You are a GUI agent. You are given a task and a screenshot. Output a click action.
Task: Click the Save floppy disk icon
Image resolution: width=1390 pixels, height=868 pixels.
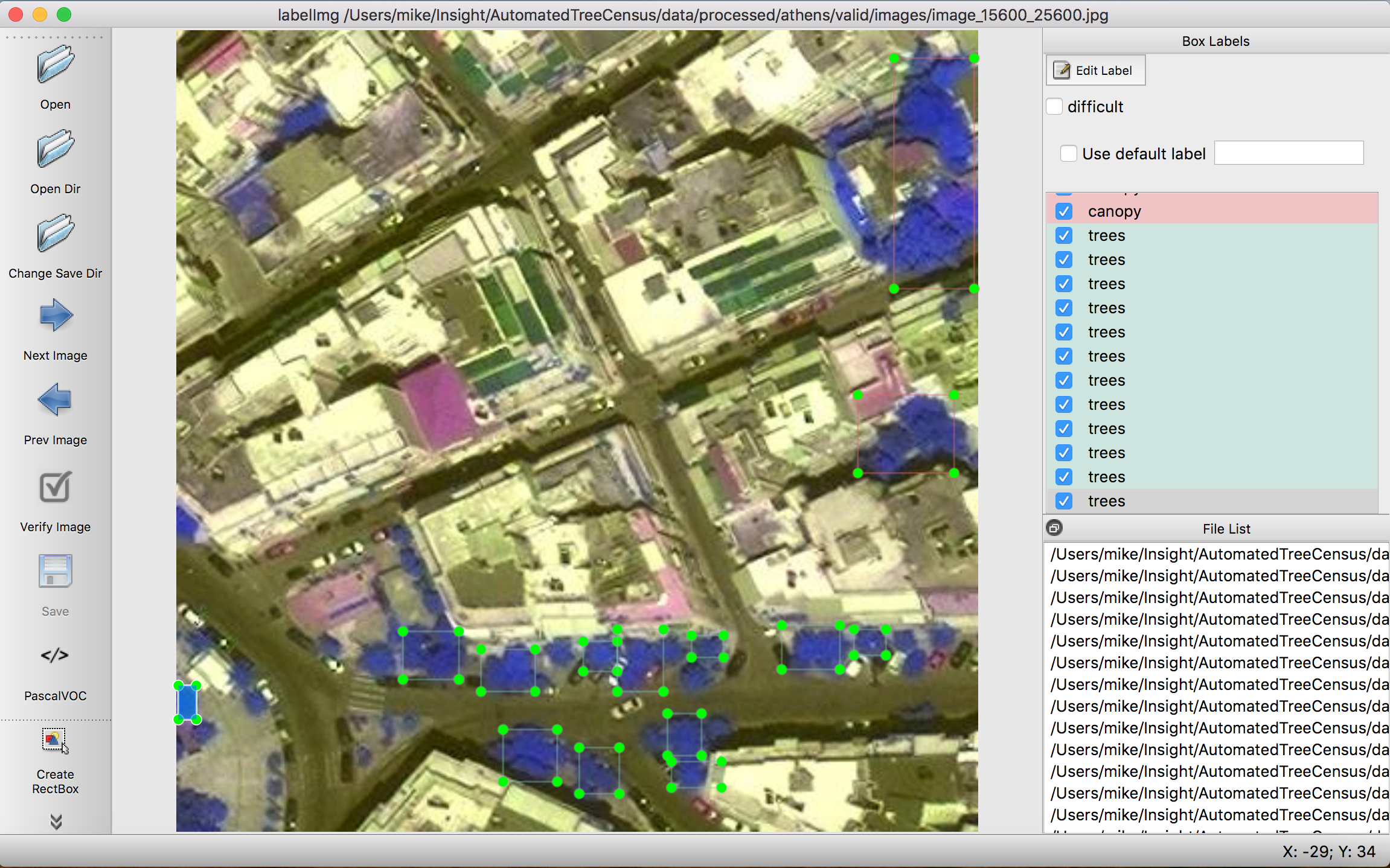point(55,572)
